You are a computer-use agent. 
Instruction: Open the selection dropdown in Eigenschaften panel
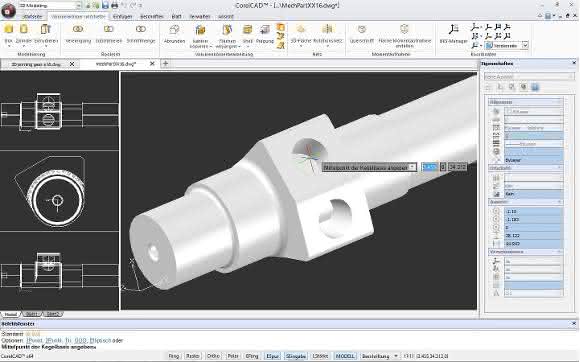(x=529, y=77)
